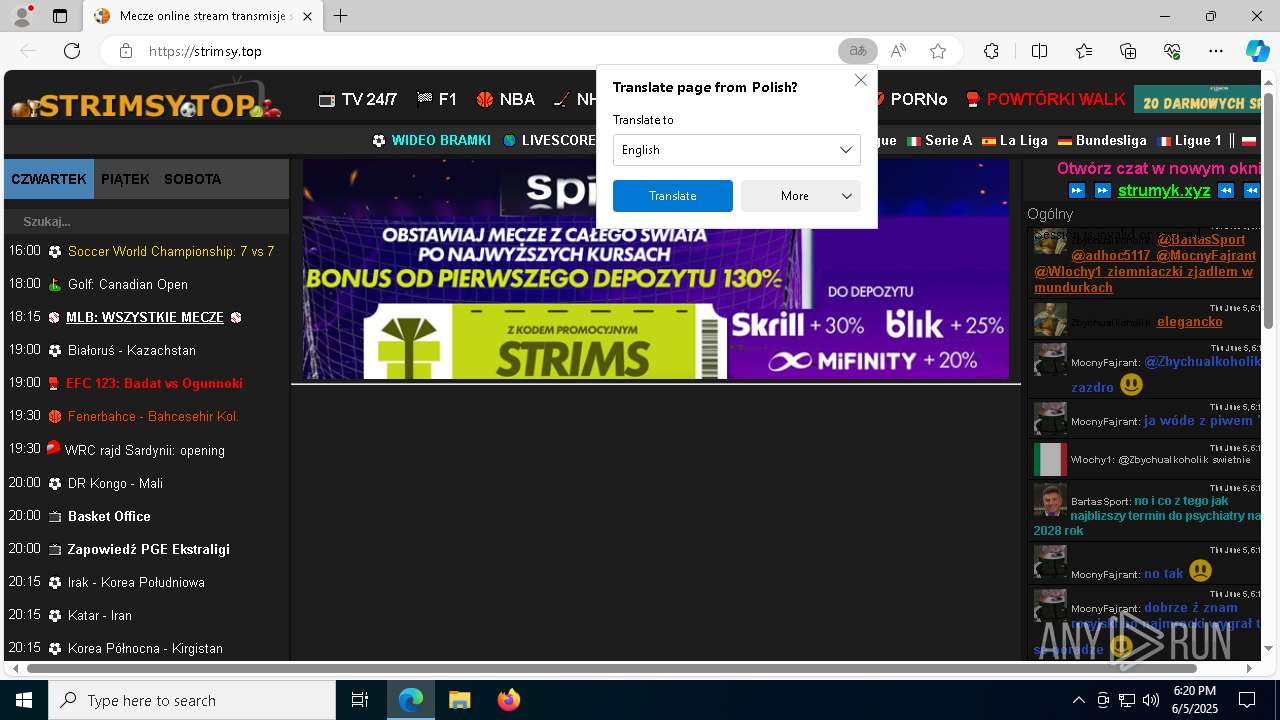Select the SOBOTA day tab

pos(192,179)
